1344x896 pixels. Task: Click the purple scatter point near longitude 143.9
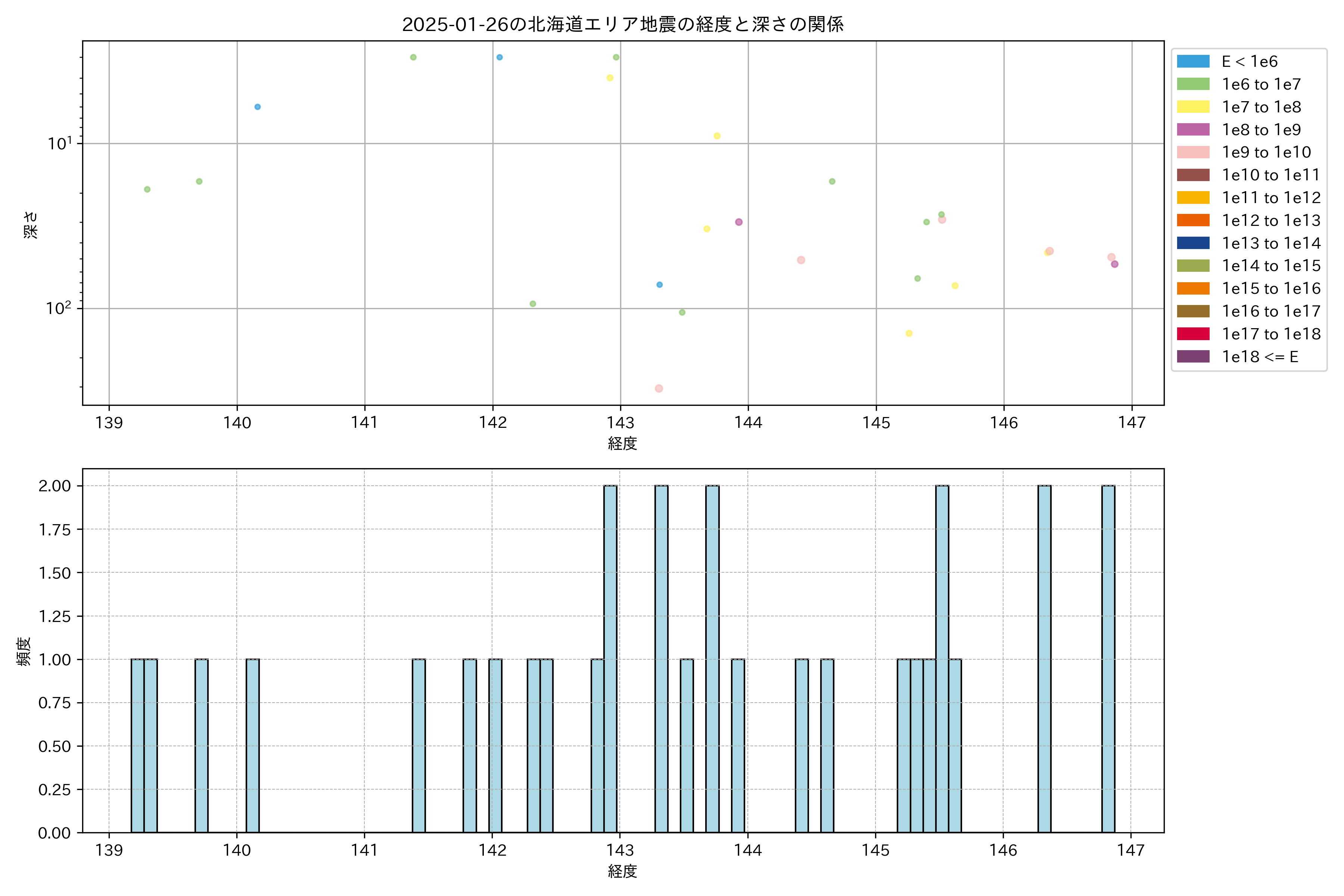click(738, 222)
